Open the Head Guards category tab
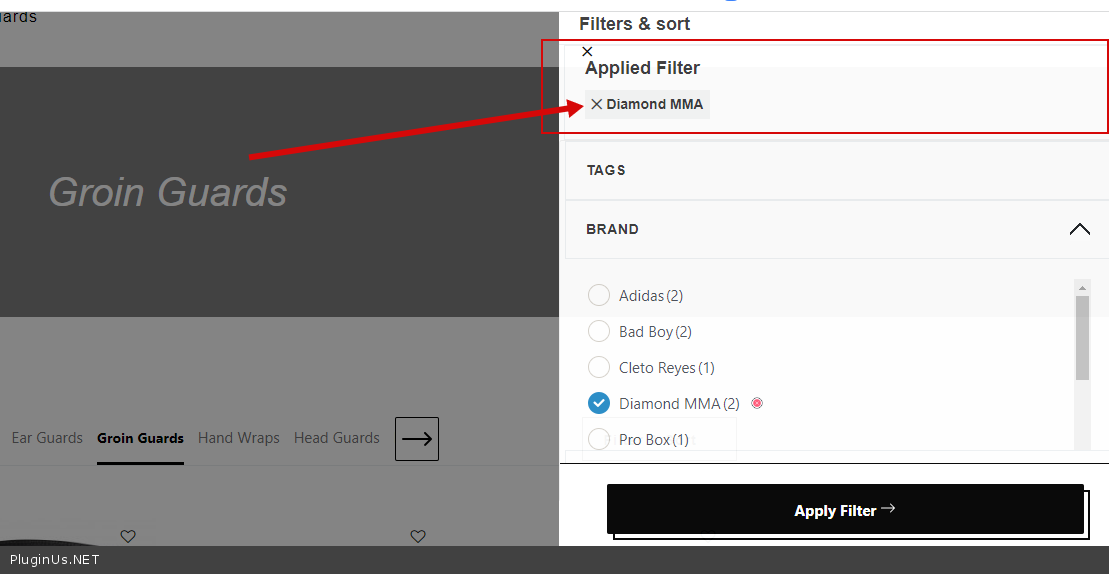The height and width of the screenshot is (574, 1109). click(337, 438)
